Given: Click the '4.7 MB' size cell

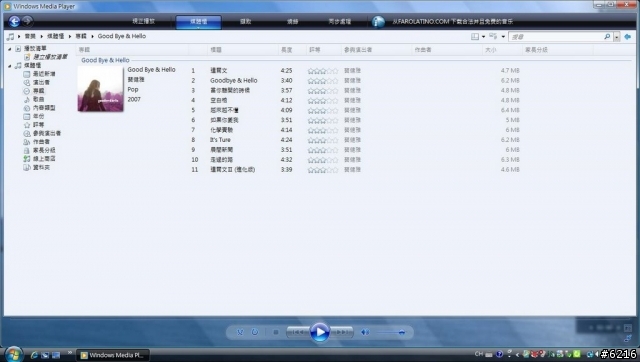Looking at the screenshot, I should (510, 71).
